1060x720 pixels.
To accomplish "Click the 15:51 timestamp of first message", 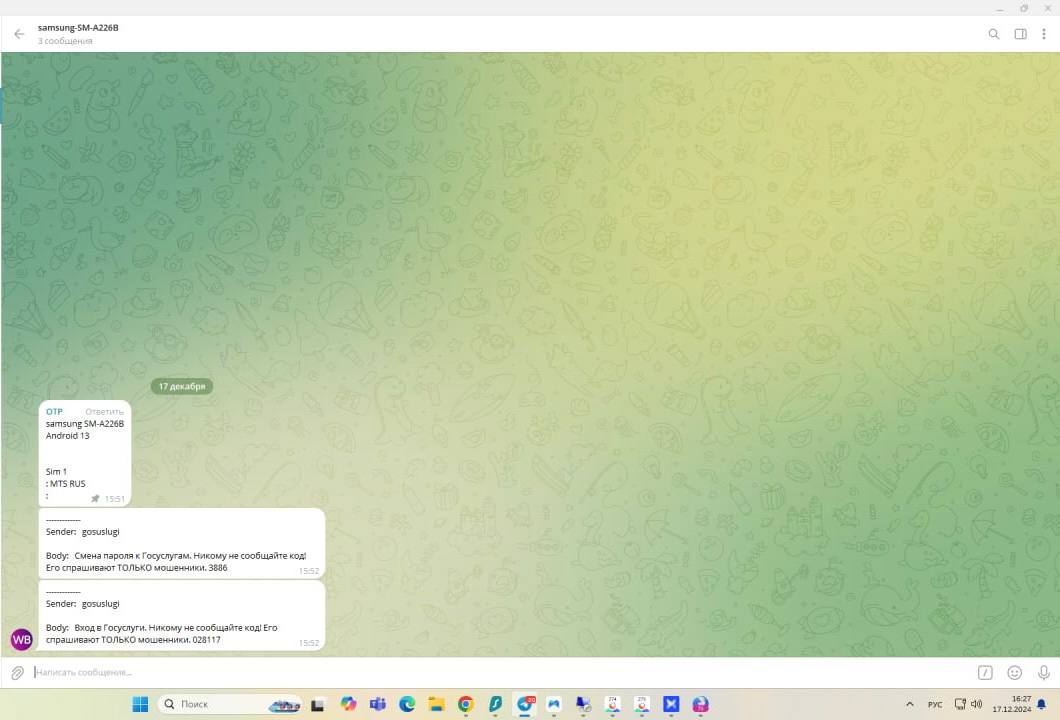I will pyautogui.click(x=115, y=499).
